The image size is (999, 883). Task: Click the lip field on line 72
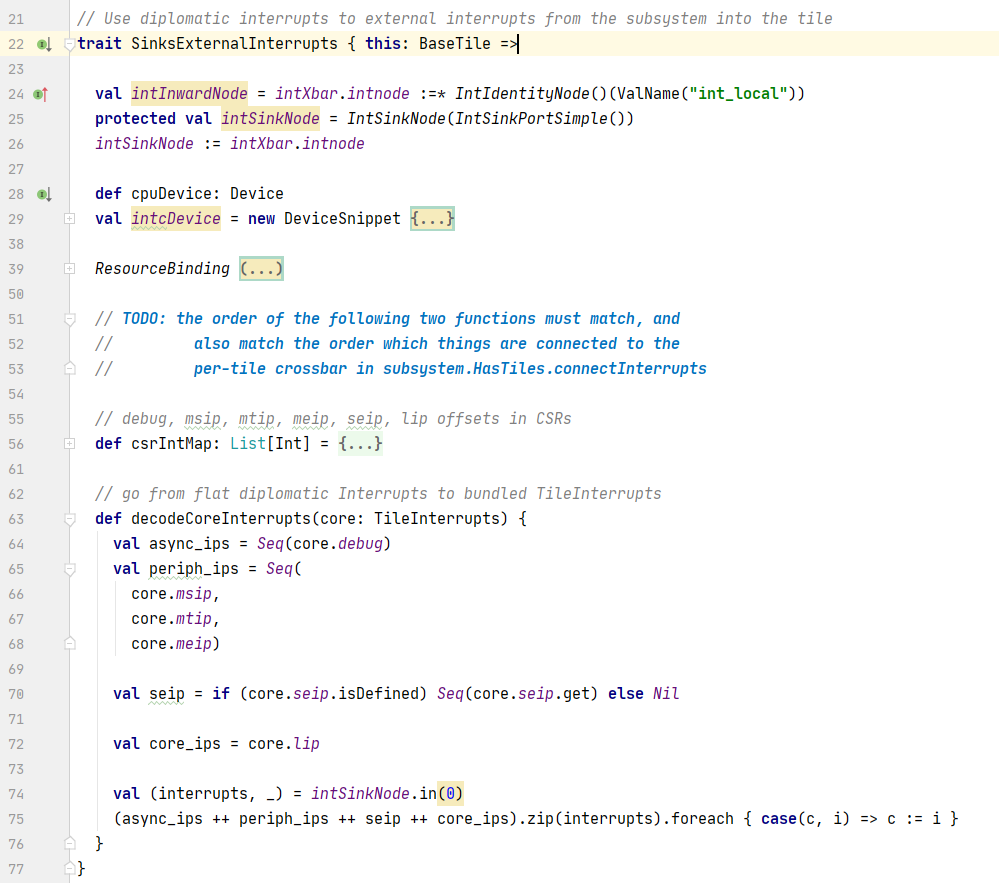(x=306, y=743)
